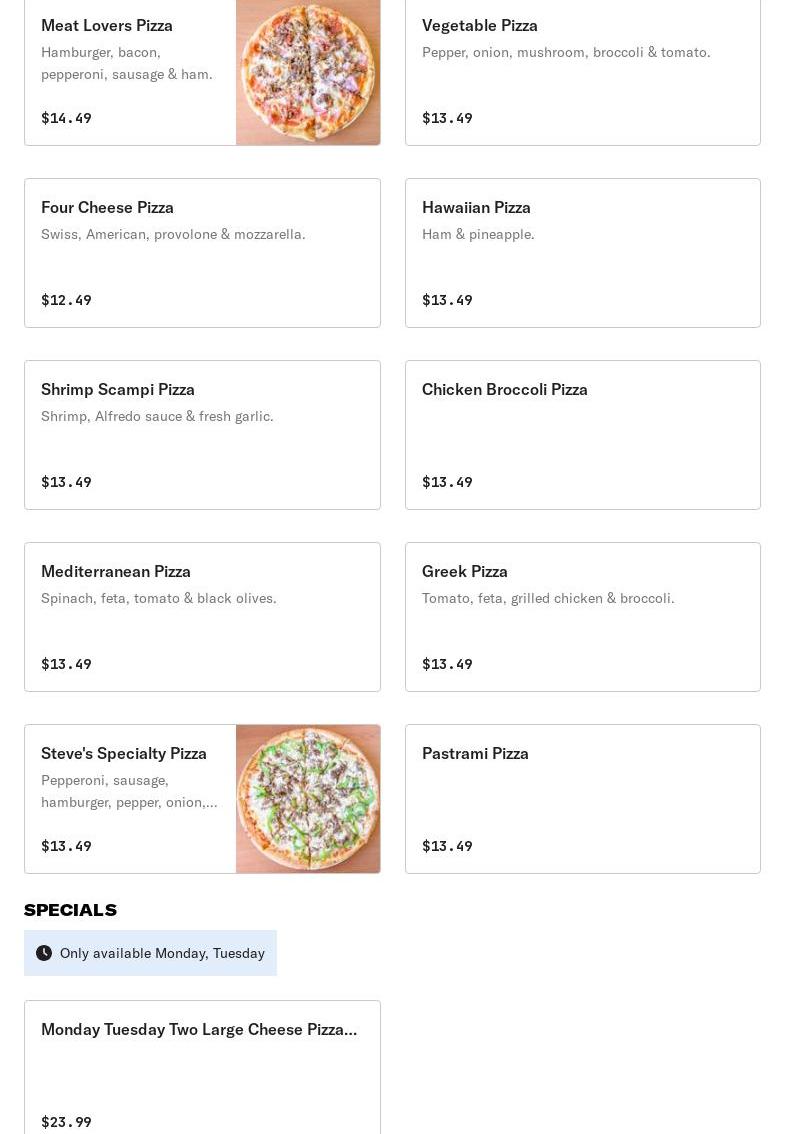The image size is (785, 1134).
Task: Open the Meat Lovers Pizza photo
Action: click(308, 72)
